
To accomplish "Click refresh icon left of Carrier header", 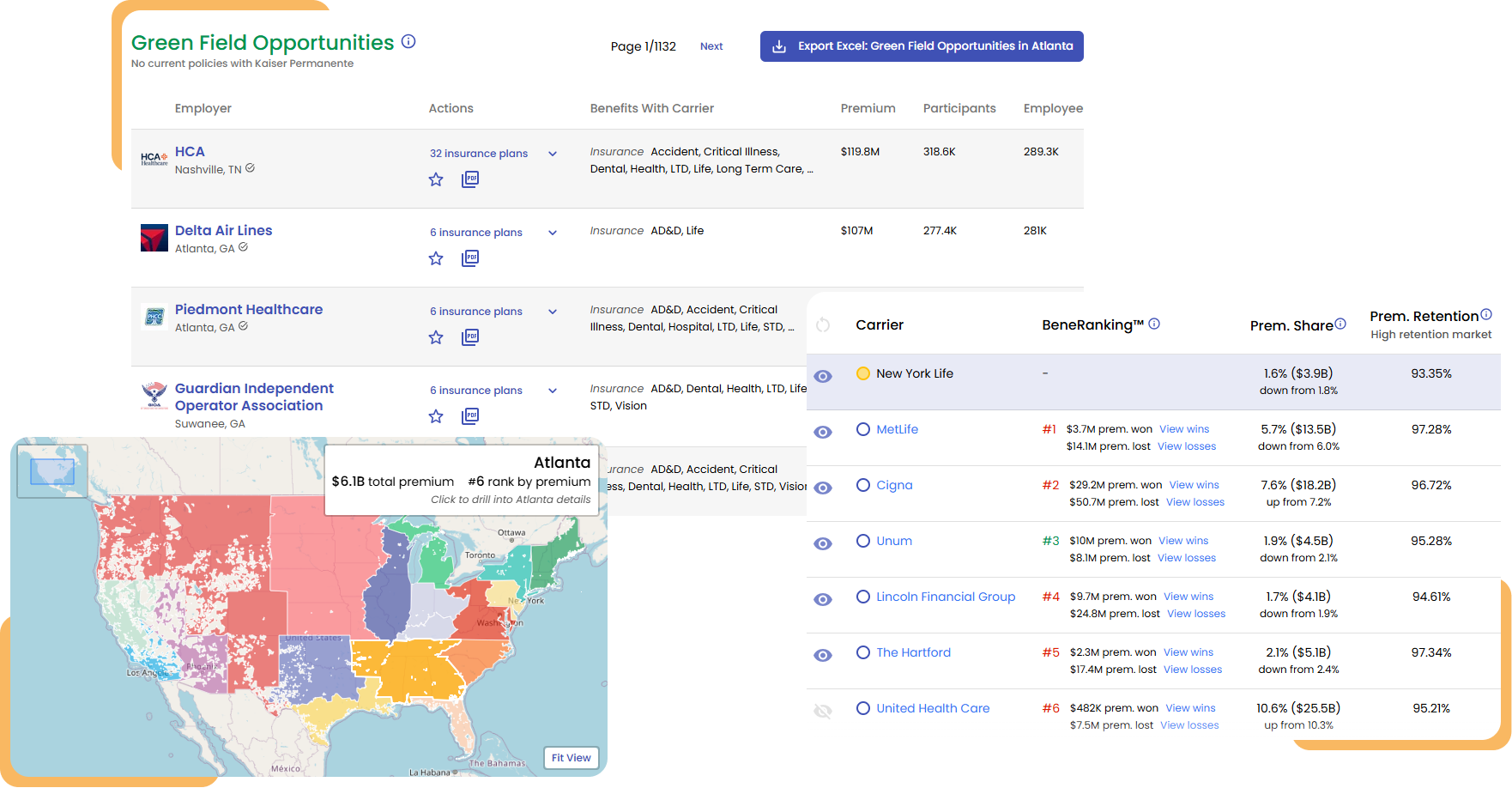I will click(823, 324).
